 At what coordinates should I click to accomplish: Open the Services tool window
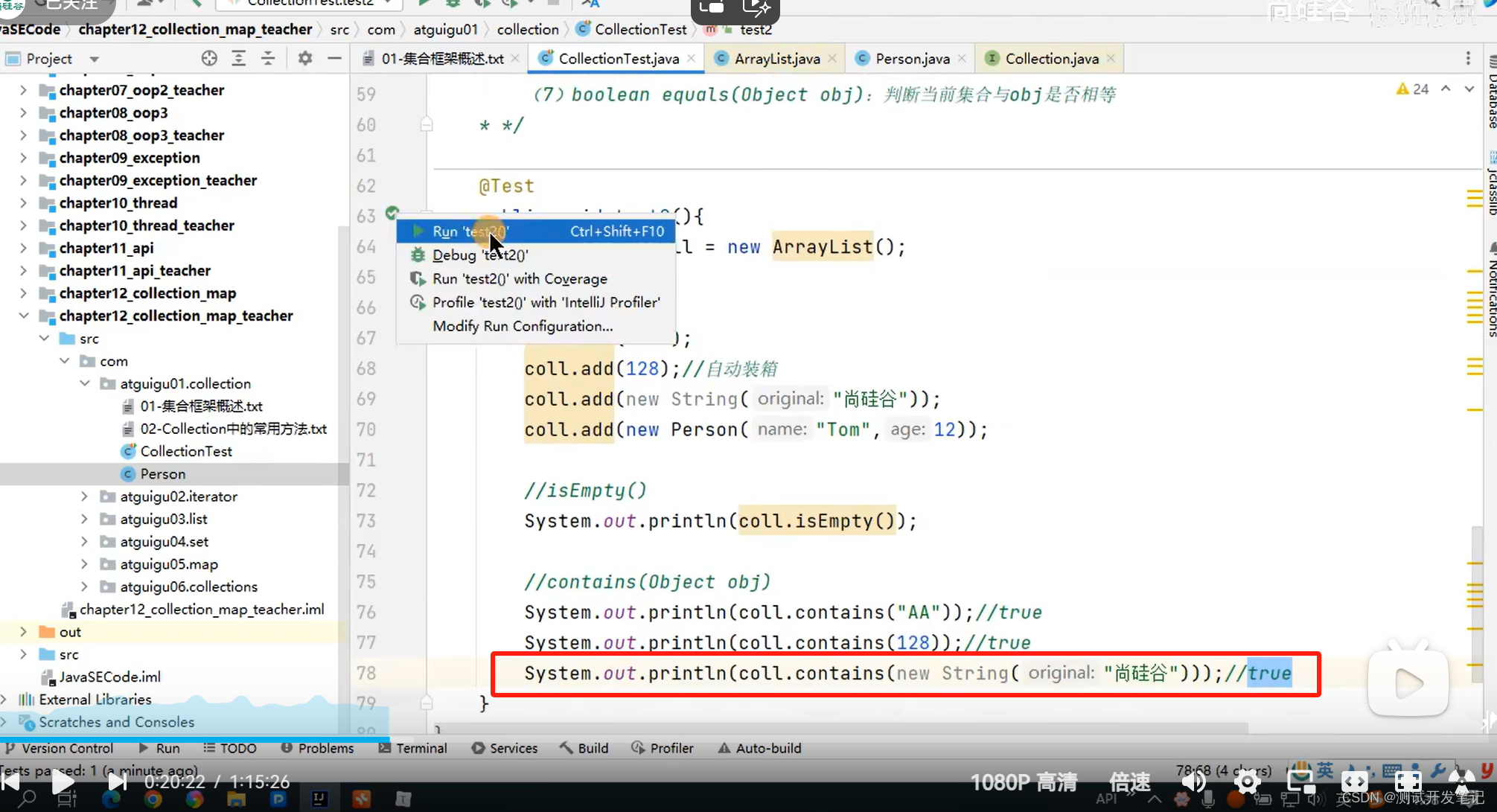pos(505,748)
